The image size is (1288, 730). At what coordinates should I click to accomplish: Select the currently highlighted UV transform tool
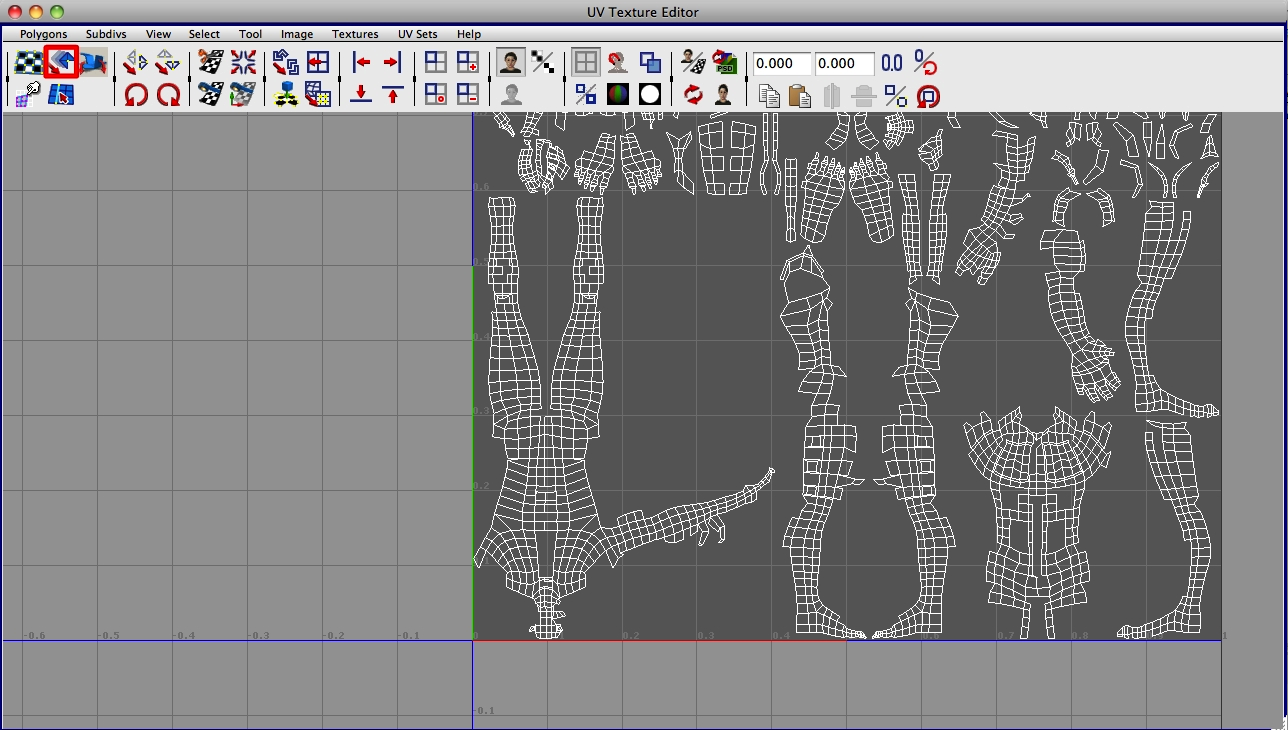60,62
